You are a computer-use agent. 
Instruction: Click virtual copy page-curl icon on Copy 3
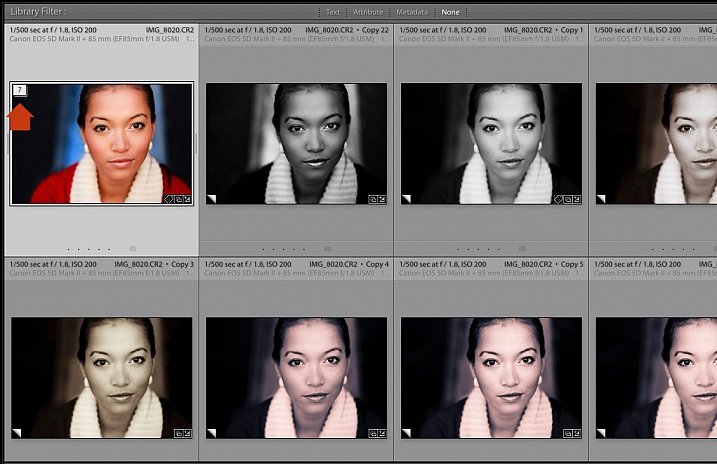pyautogui.click(x=16, y=433)
